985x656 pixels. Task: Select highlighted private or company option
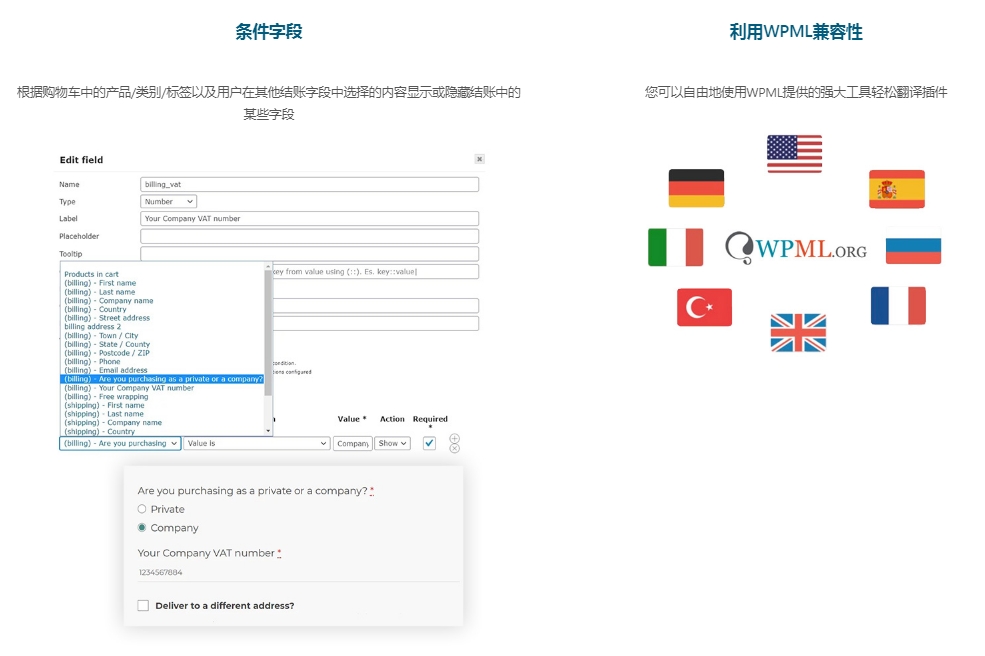pyautogui.click(x=162, y=379)
